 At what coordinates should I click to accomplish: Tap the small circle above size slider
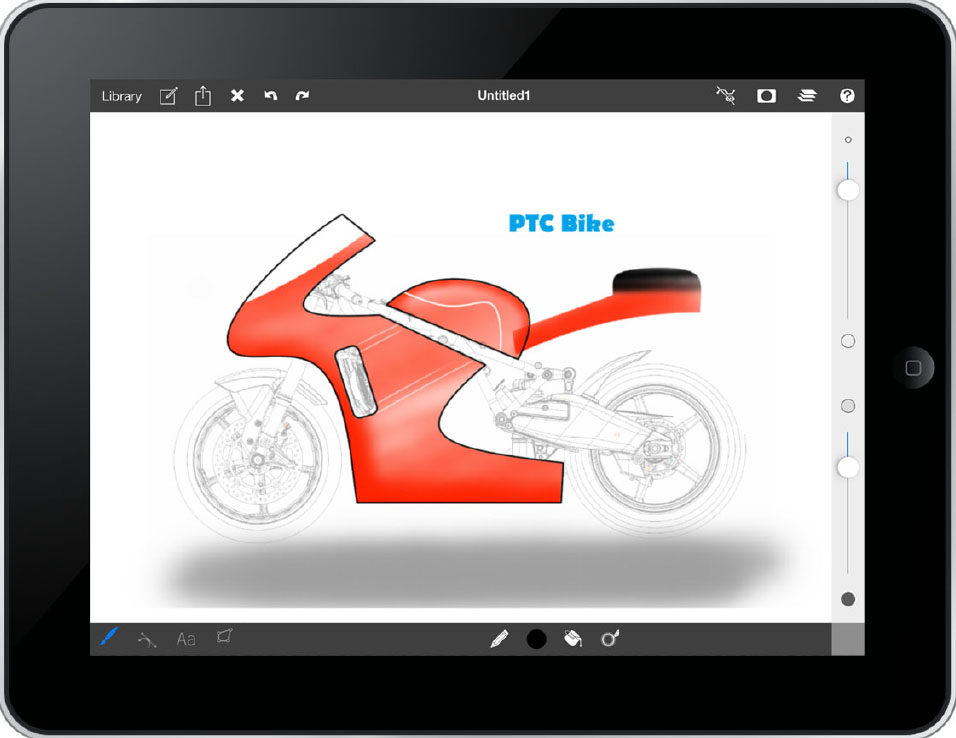(x=848, y=140)
